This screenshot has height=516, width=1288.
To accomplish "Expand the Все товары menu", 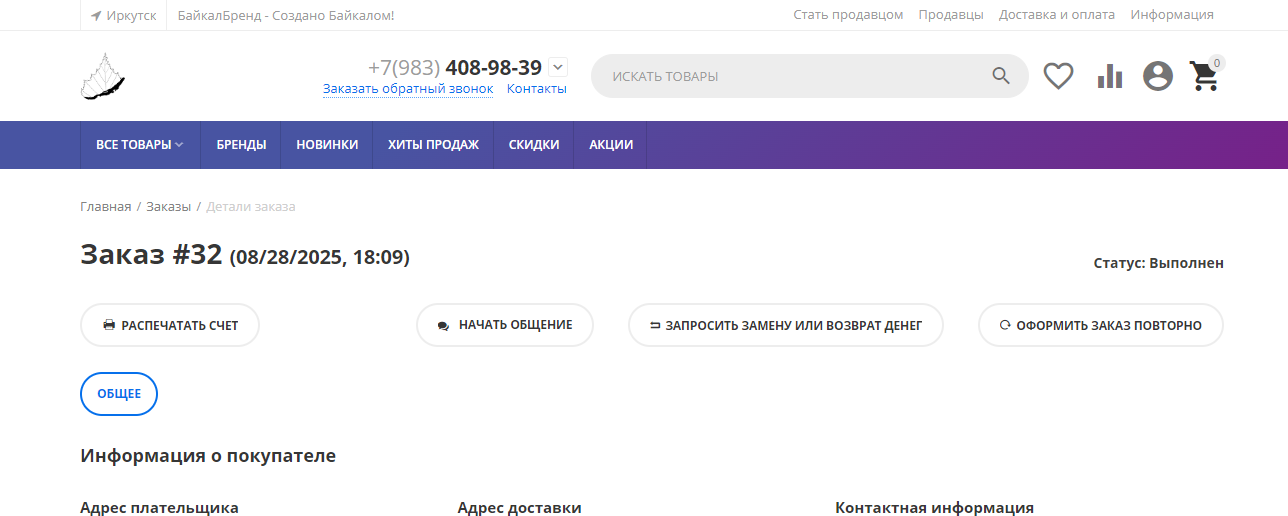I will 140,145.
